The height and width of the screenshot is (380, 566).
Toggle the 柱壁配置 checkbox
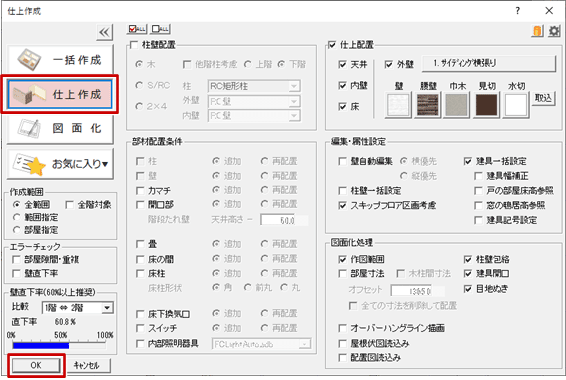[134, 45]
